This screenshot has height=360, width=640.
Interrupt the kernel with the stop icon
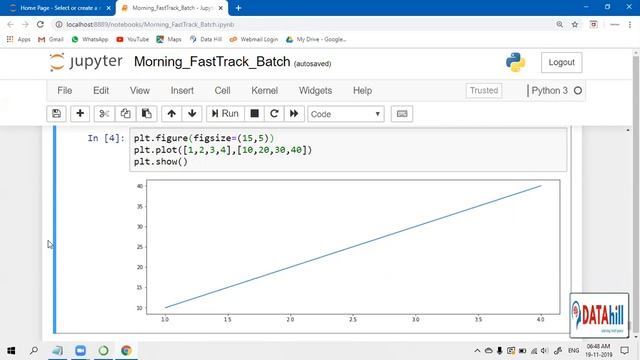254,114
